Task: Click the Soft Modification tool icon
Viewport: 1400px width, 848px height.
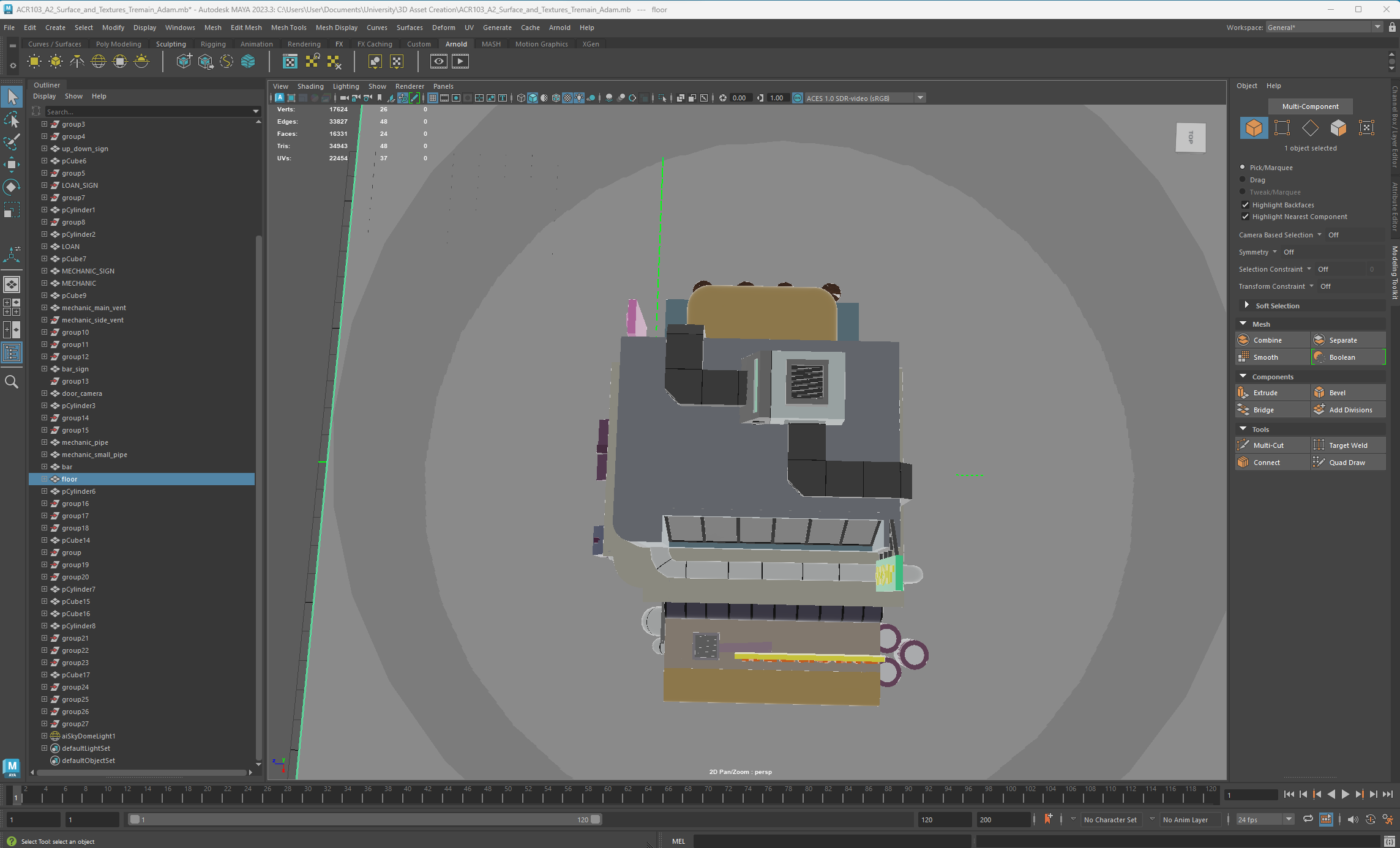Action: click(12, 254)
